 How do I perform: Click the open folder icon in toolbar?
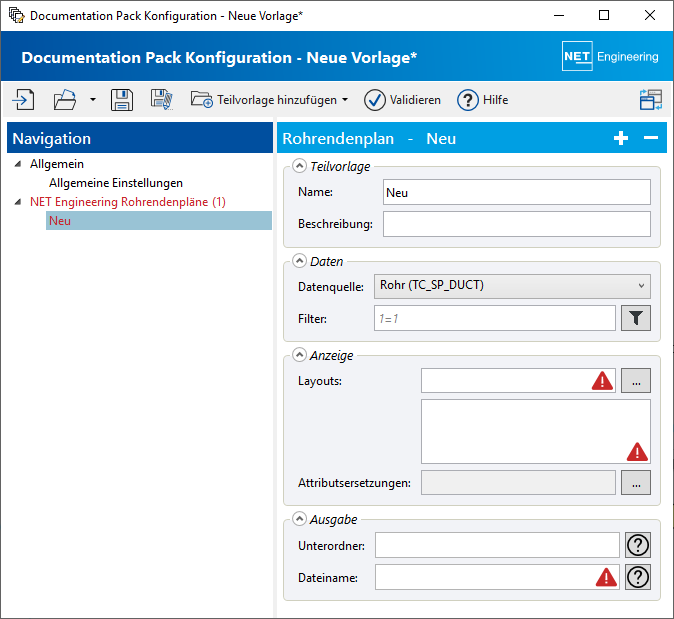[x=65, y=100]
